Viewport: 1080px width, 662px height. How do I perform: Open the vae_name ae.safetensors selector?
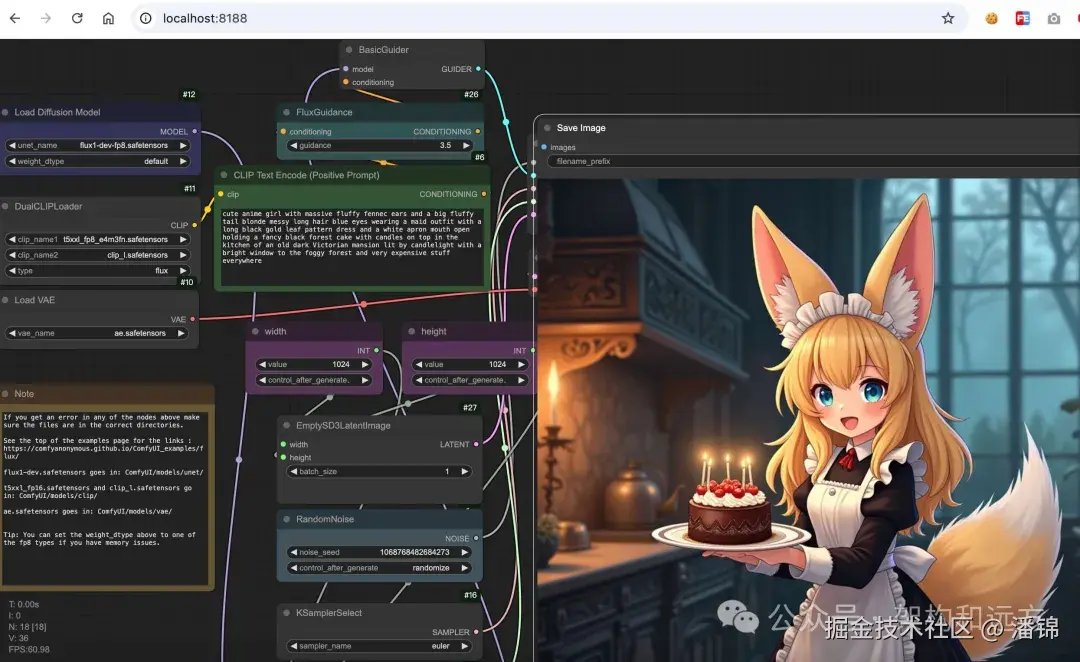pos(97,333)
